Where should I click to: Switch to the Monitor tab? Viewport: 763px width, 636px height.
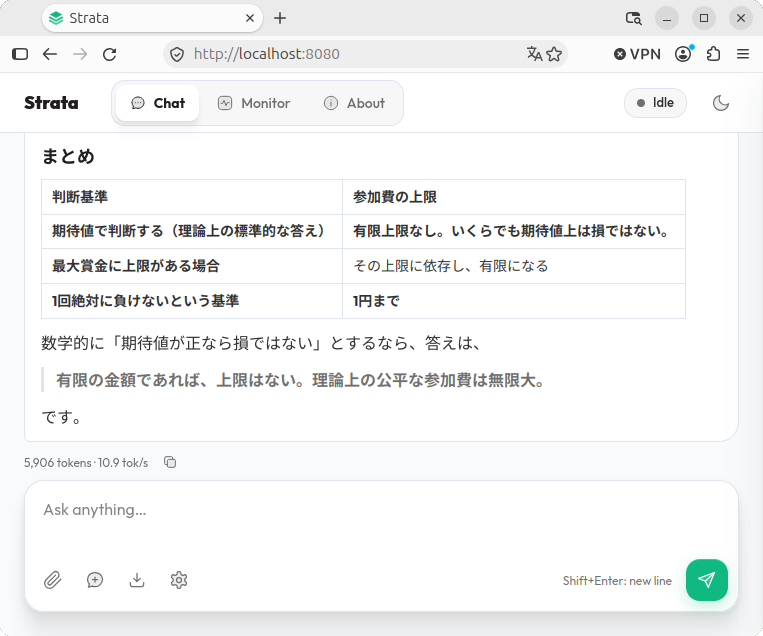(x=254, y=103)
